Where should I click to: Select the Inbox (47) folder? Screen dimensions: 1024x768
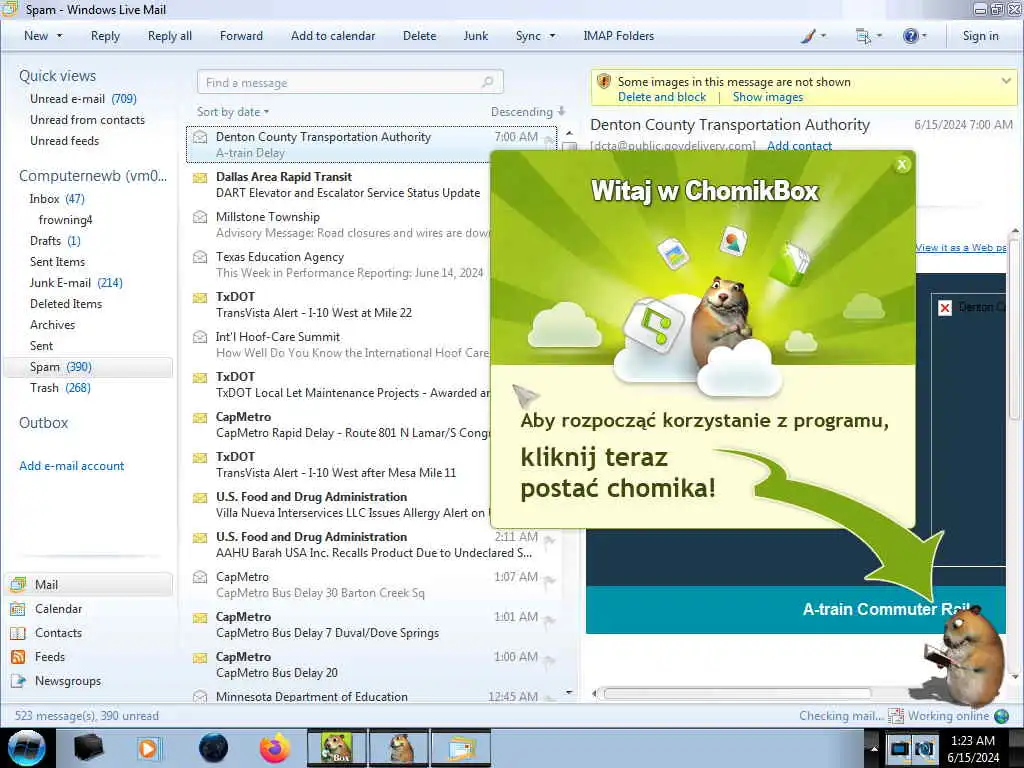pyautogui.click(x=57, y=199)
